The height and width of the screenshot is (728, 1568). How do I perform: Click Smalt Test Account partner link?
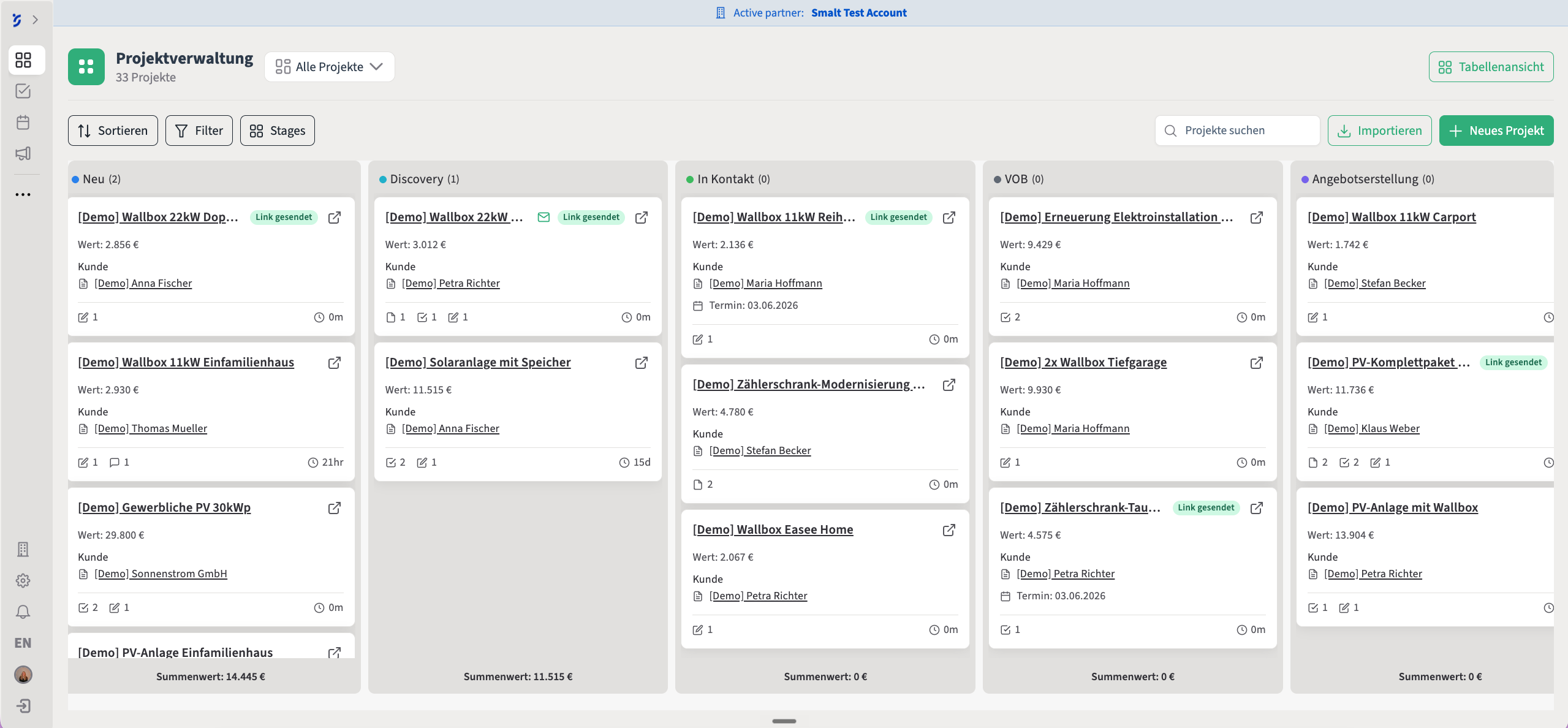(859, 13)
